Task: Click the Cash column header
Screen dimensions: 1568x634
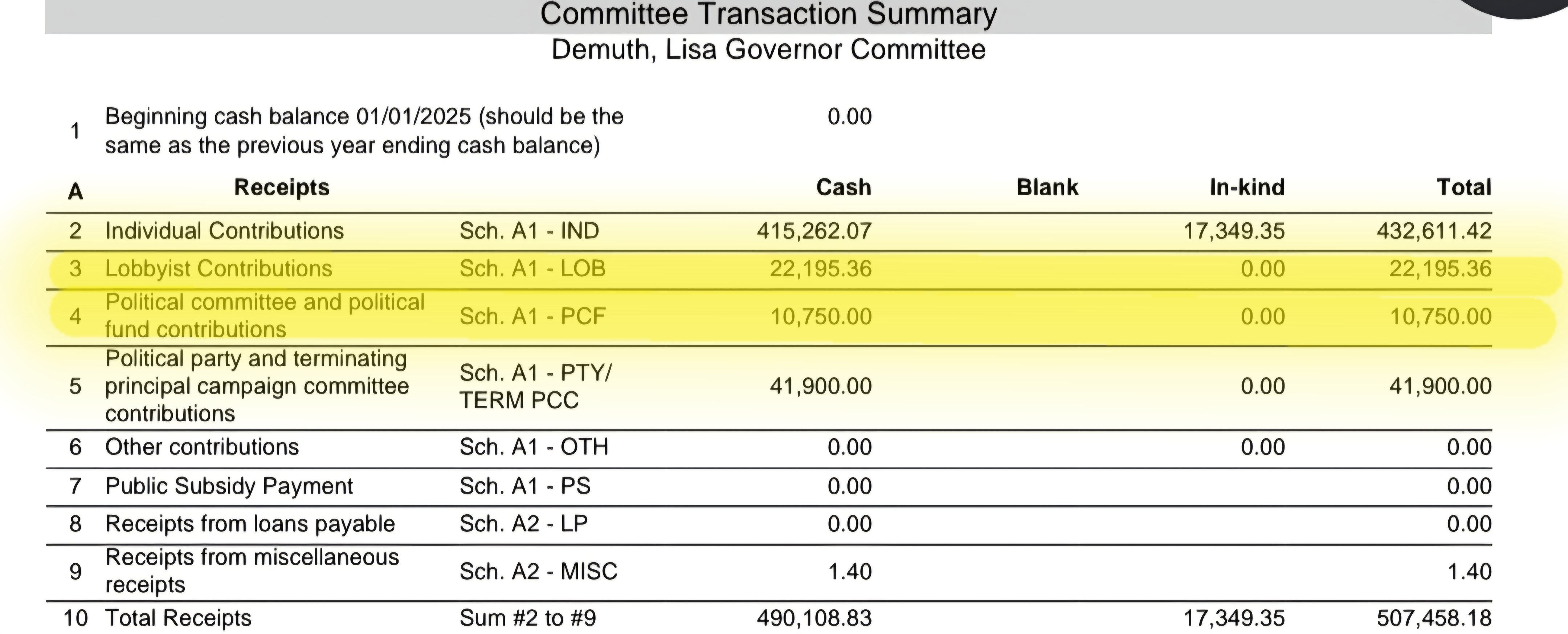Action: click(843, 188)
